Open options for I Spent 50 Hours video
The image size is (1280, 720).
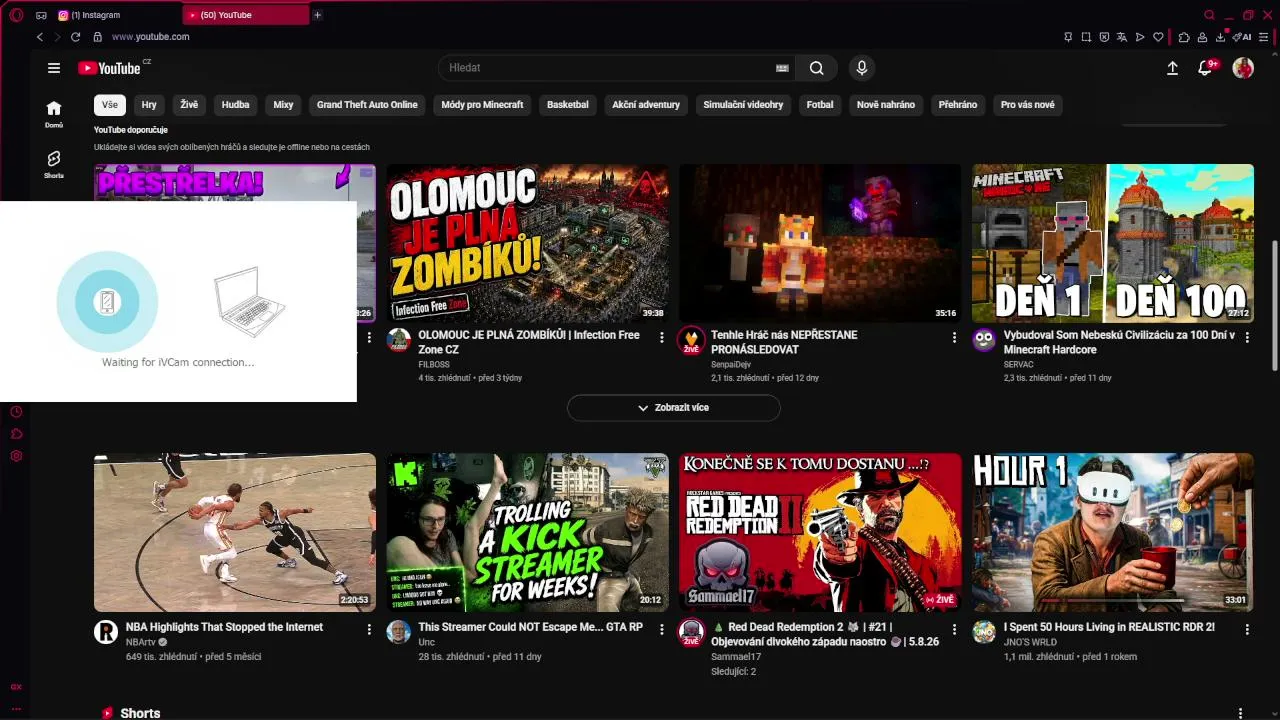pos(1247,630)
